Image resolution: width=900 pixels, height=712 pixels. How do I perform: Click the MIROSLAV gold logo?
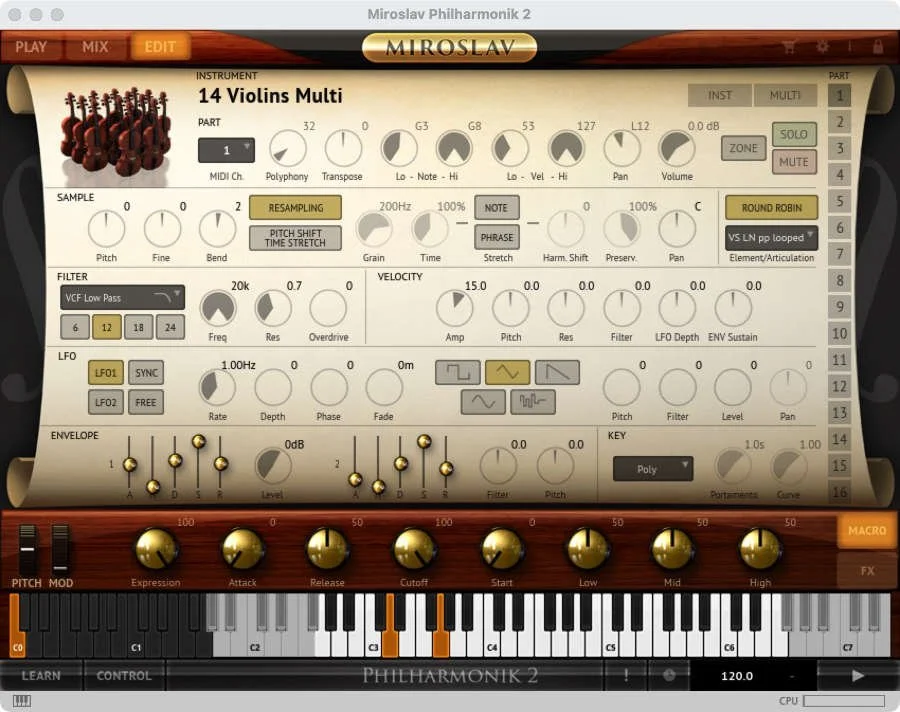point(449,47)
